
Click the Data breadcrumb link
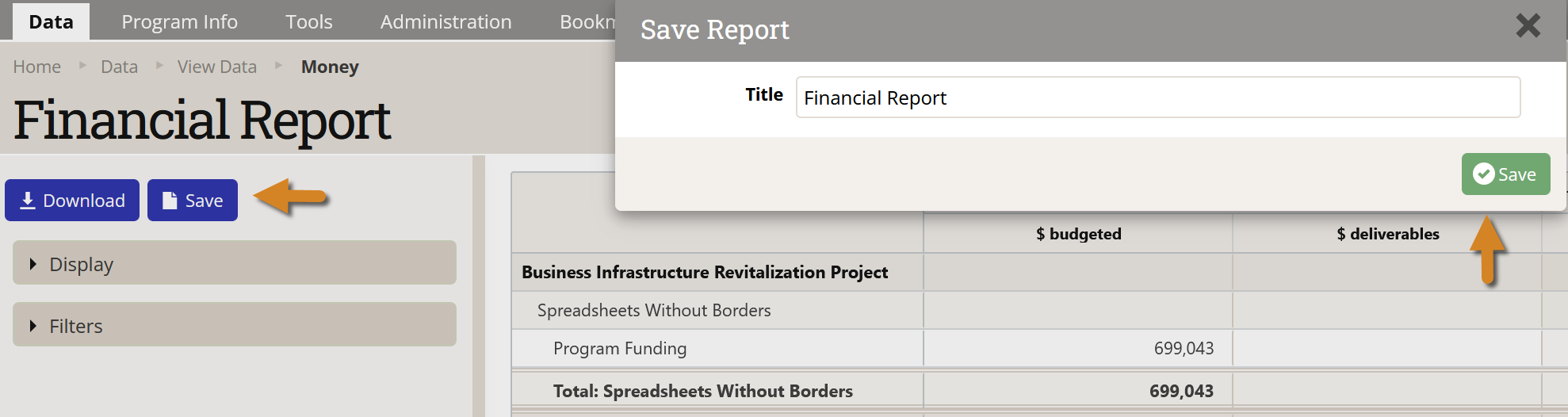[x=119, y=67]
